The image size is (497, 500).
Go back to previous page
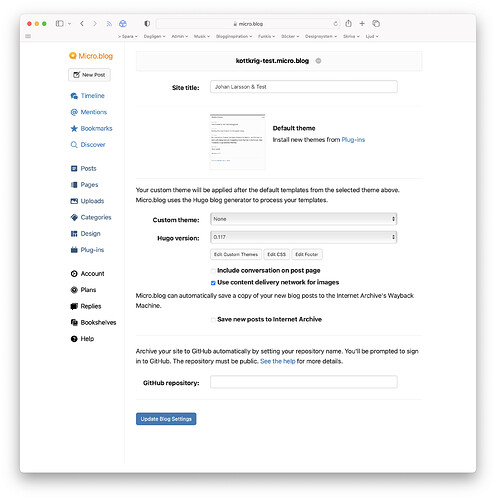82,24
